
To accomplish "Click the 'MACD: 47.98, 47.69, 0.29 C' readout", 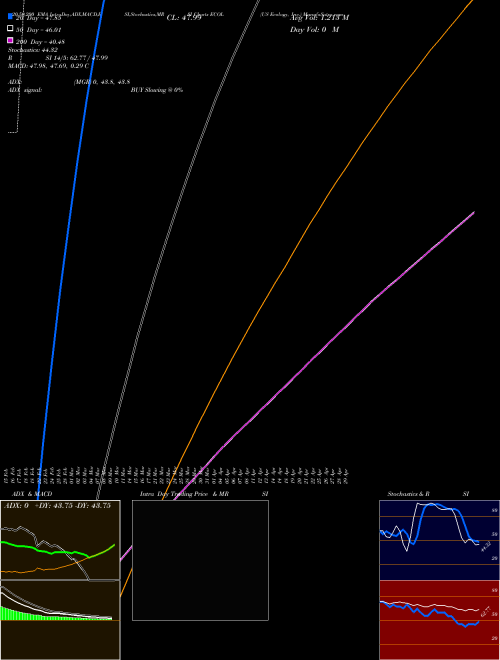I will tap(48, 66).
